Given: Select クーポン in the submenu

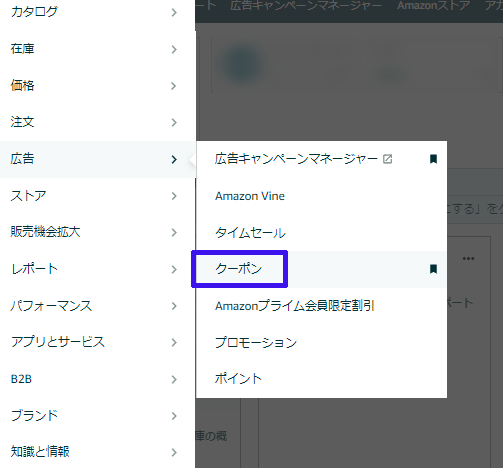Looking at the screenshot, I should [x=239, y=269].
